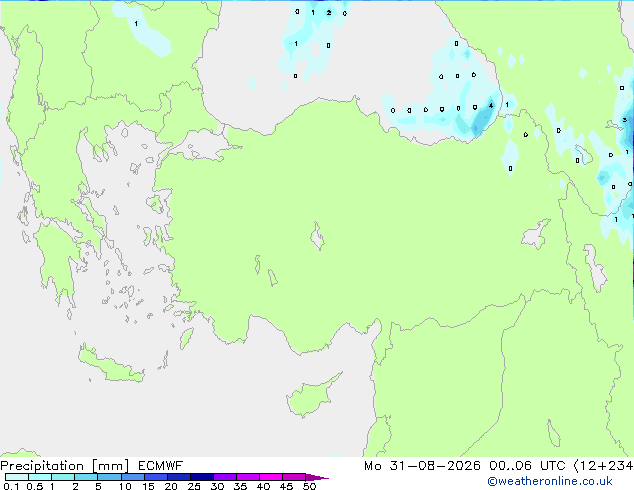Click the legend scale label '40'
The image size is (634, 490).
pyautogui.click(x=263, y=486)
